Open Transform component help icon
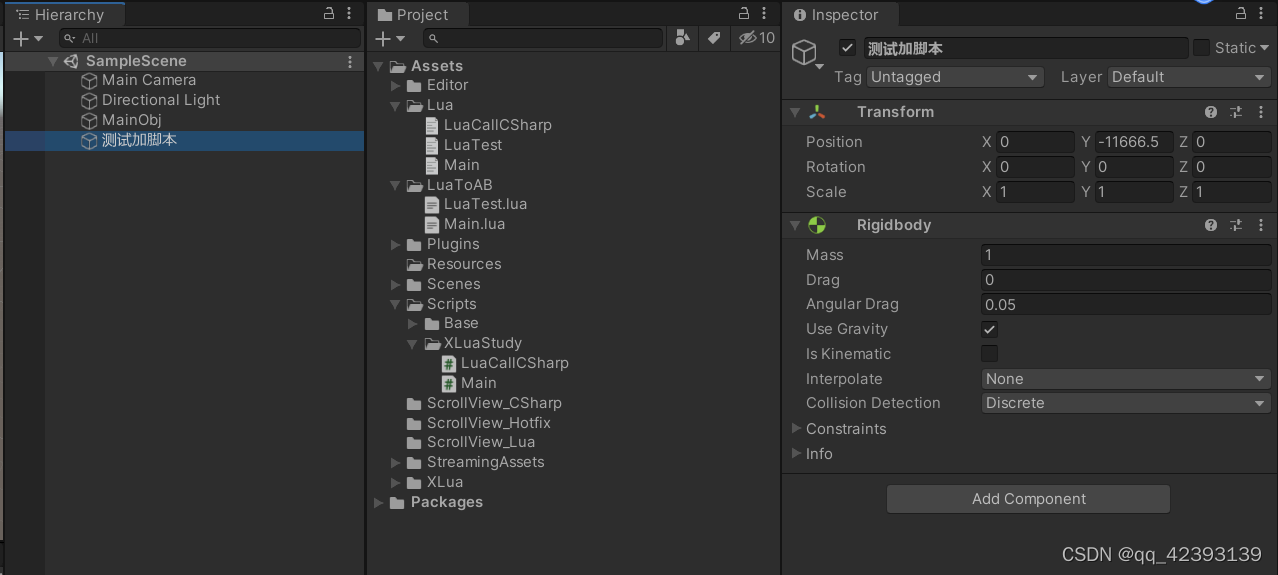Screen dimensions: 1278x575 pyautogui.click(x=1211, y=112)
